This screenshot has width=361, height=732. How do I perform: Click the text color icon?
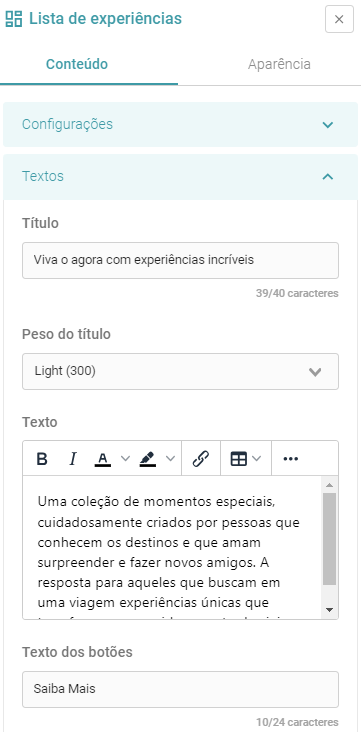coord(103,459)
